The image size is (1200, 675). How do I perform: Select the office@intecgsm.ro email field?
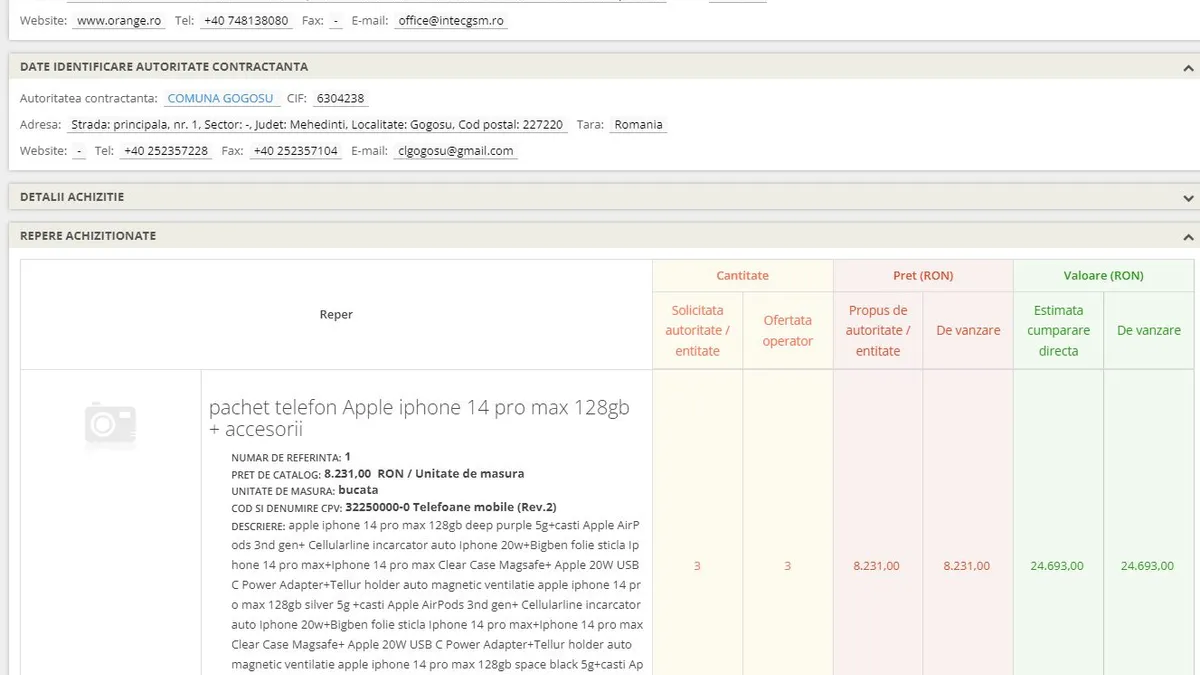451,20
